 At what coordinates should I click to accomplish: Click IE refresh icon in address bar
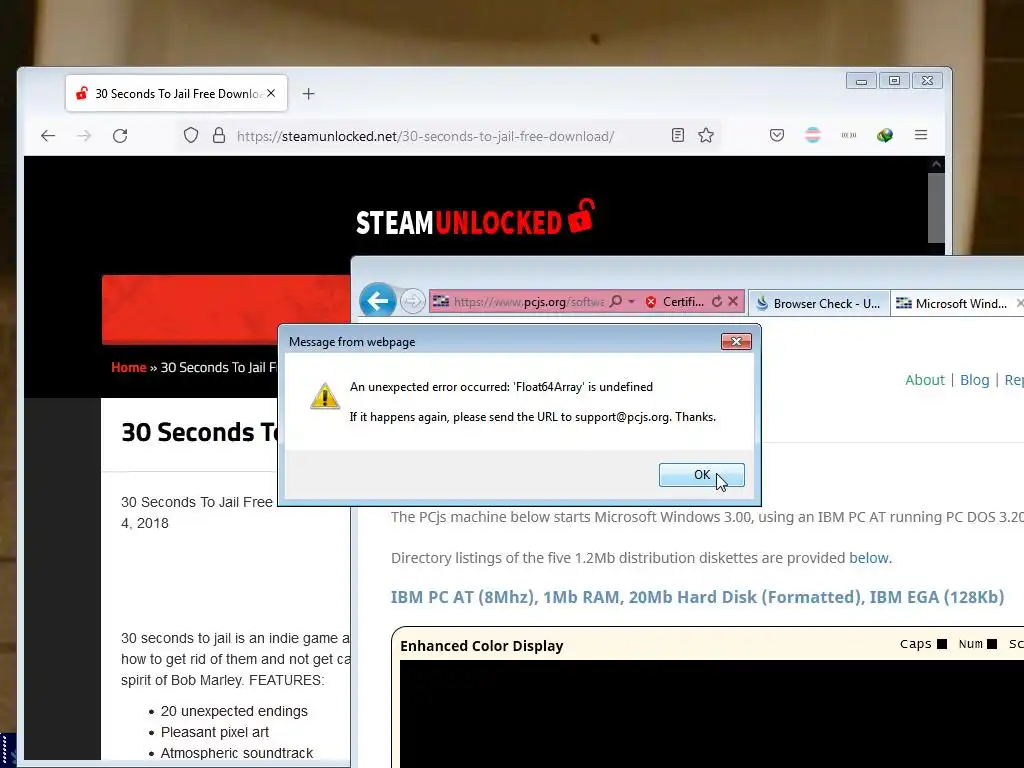click(x=717, y=301)
